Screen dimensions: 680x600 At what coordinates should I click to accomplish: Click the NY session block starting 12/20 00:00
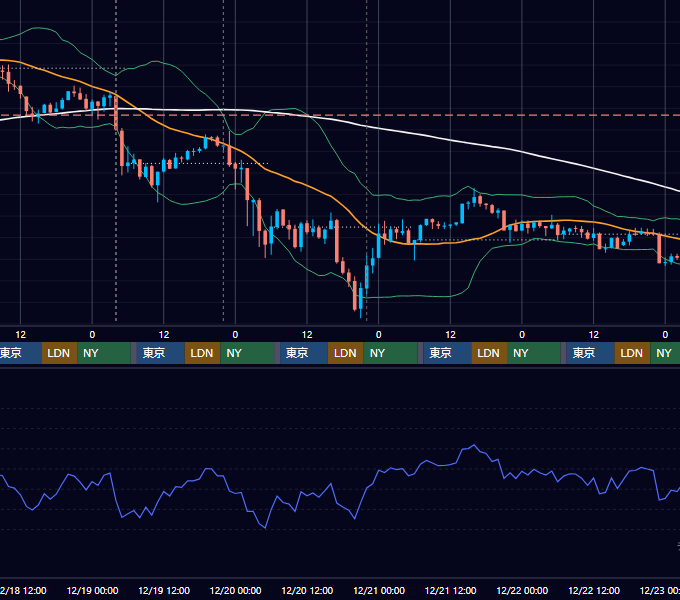point(247,353)
